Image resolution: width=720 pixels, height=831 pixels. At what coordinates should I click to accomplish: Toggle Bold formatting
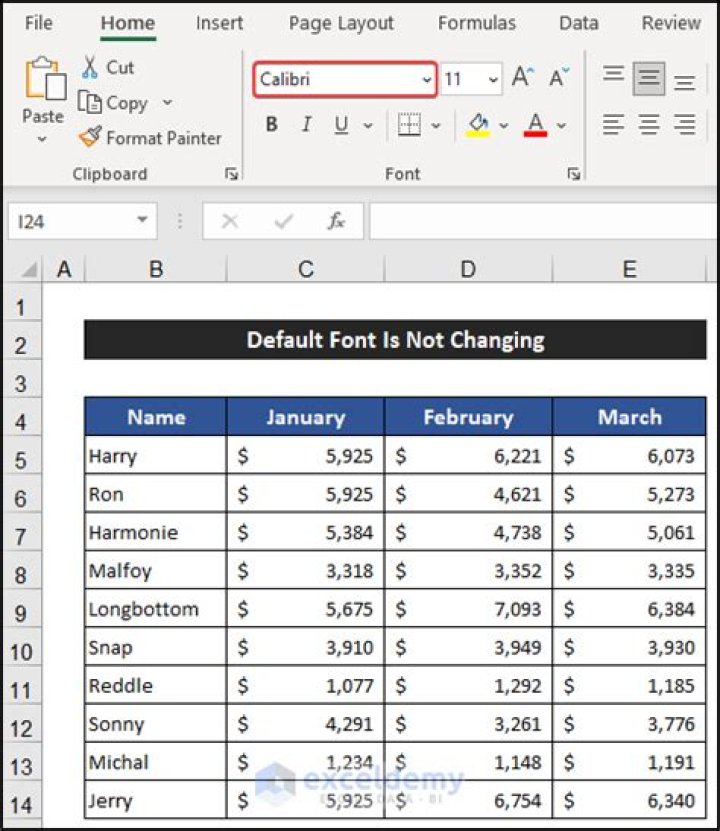272,125
